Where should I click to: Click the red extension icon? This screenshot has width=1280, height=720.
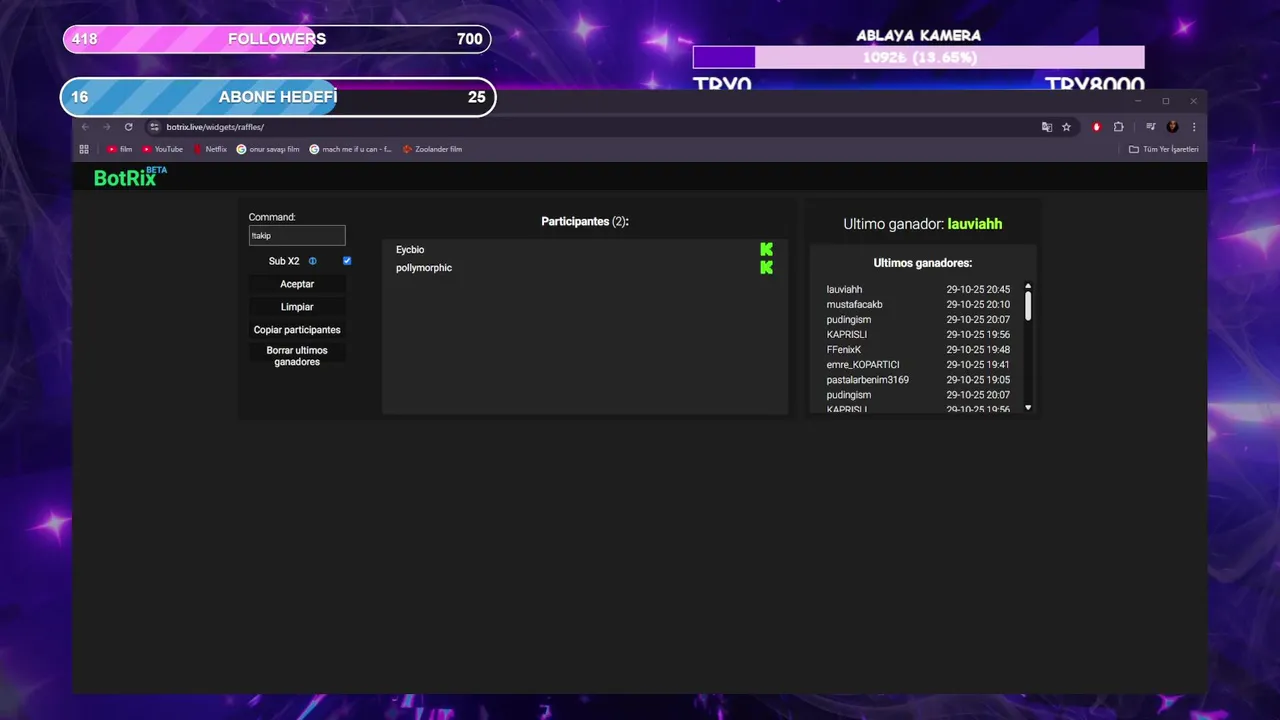tap(1097, 127)
